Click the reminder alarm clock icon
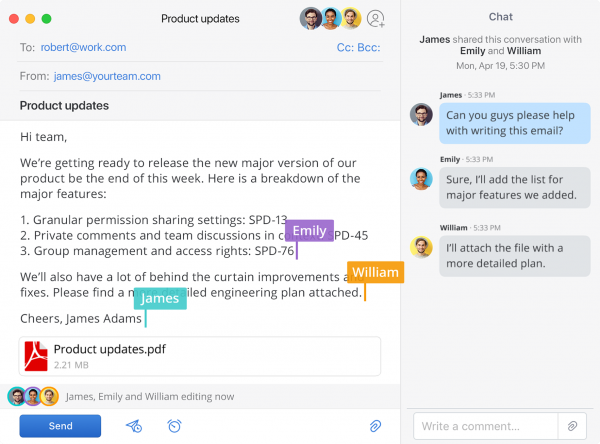The height and width of the screenshot is (444, 600). pos(174,426)
